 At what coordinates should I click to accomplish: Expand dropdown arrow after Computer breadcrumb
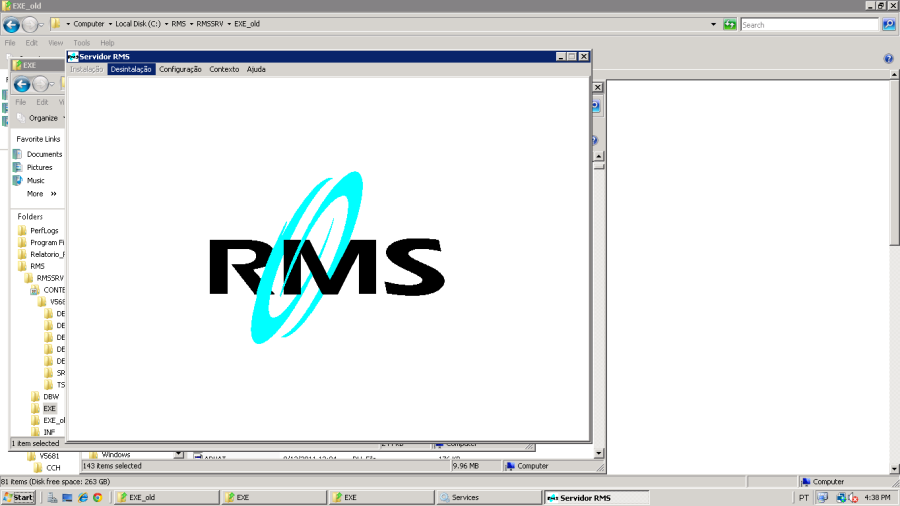tap(110, 24)
